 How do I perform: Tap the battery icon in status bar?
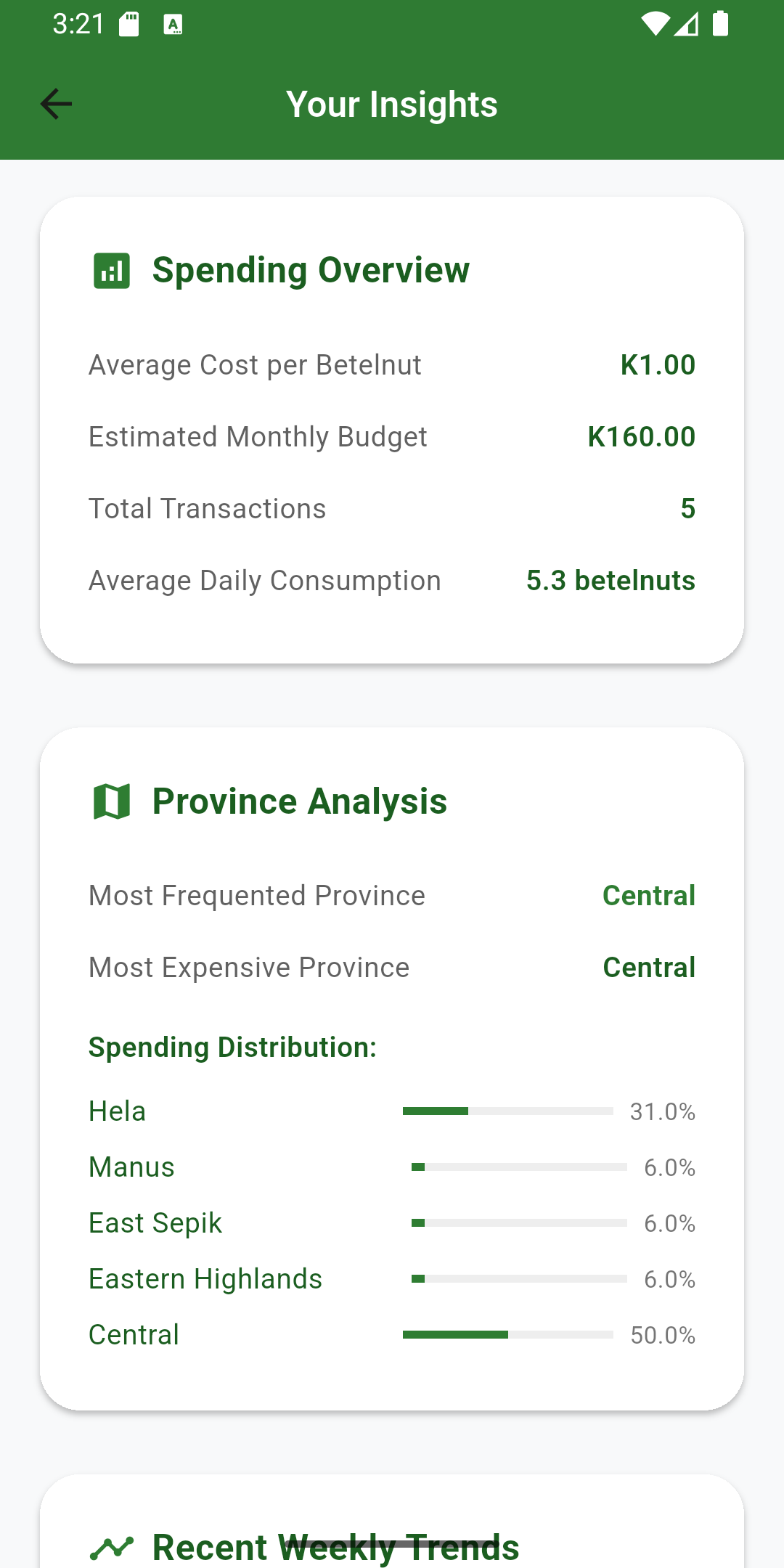pyautogui.click(x=720, y=24)
